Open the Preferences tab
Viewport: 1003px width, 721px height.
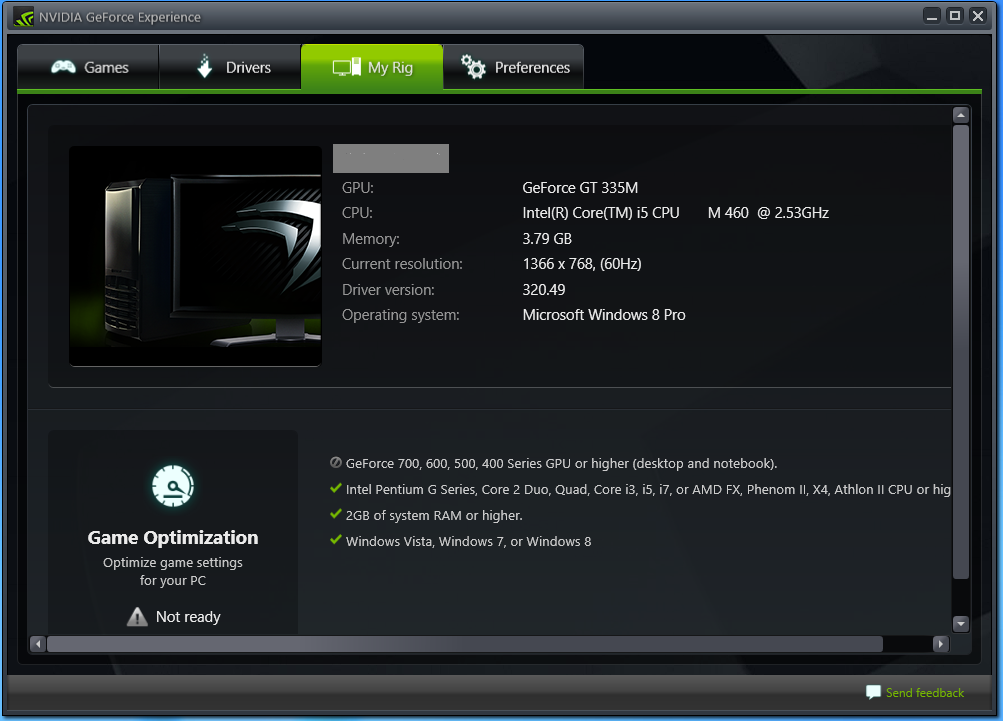pyautogui.click(x=514, y=67)
